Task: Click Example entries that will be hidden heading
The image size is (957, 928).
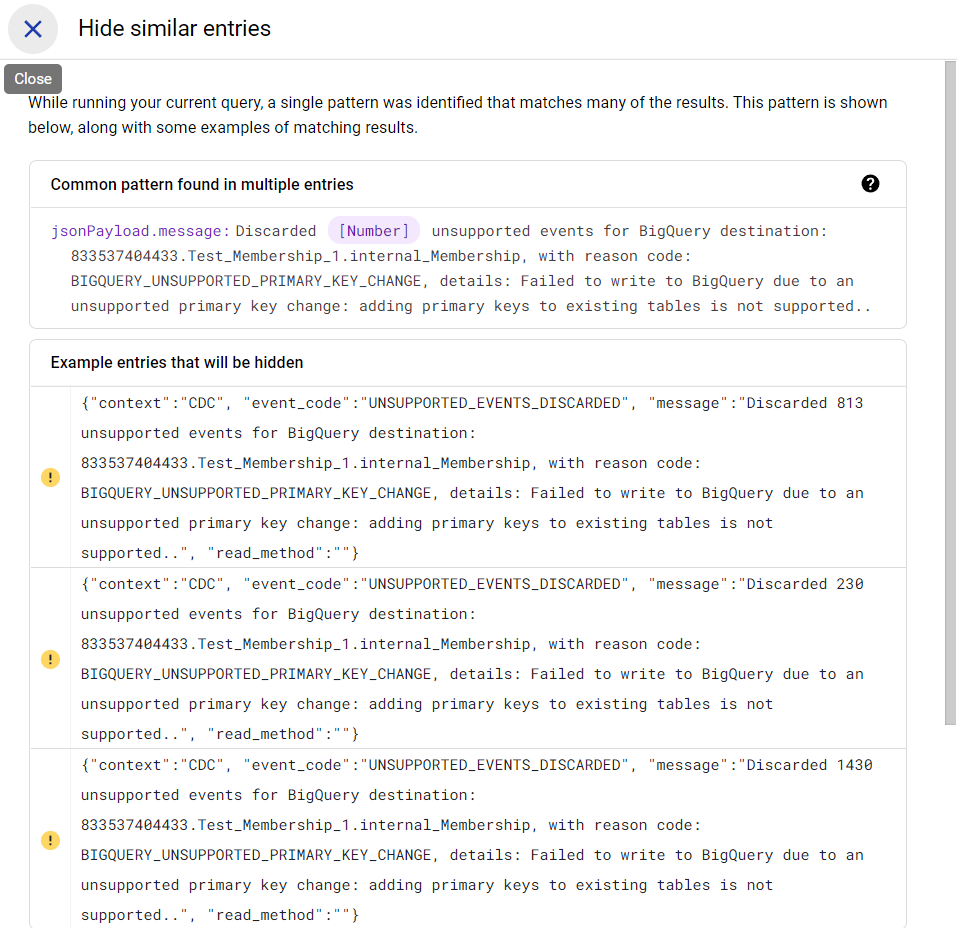Action: point(177,363)
